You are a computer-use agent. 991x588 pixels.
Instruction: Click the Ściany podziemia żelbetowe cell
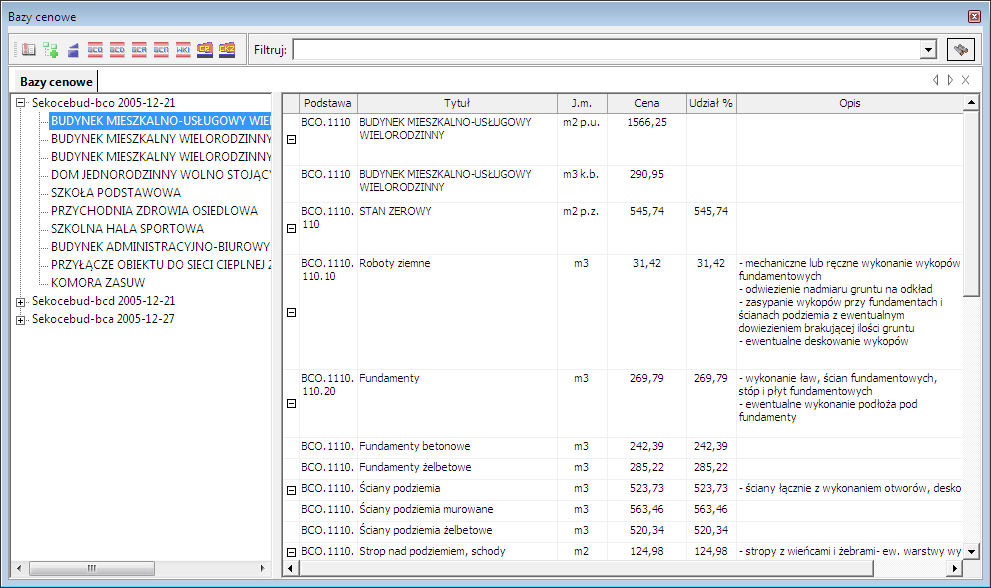(x=457, y=530)
